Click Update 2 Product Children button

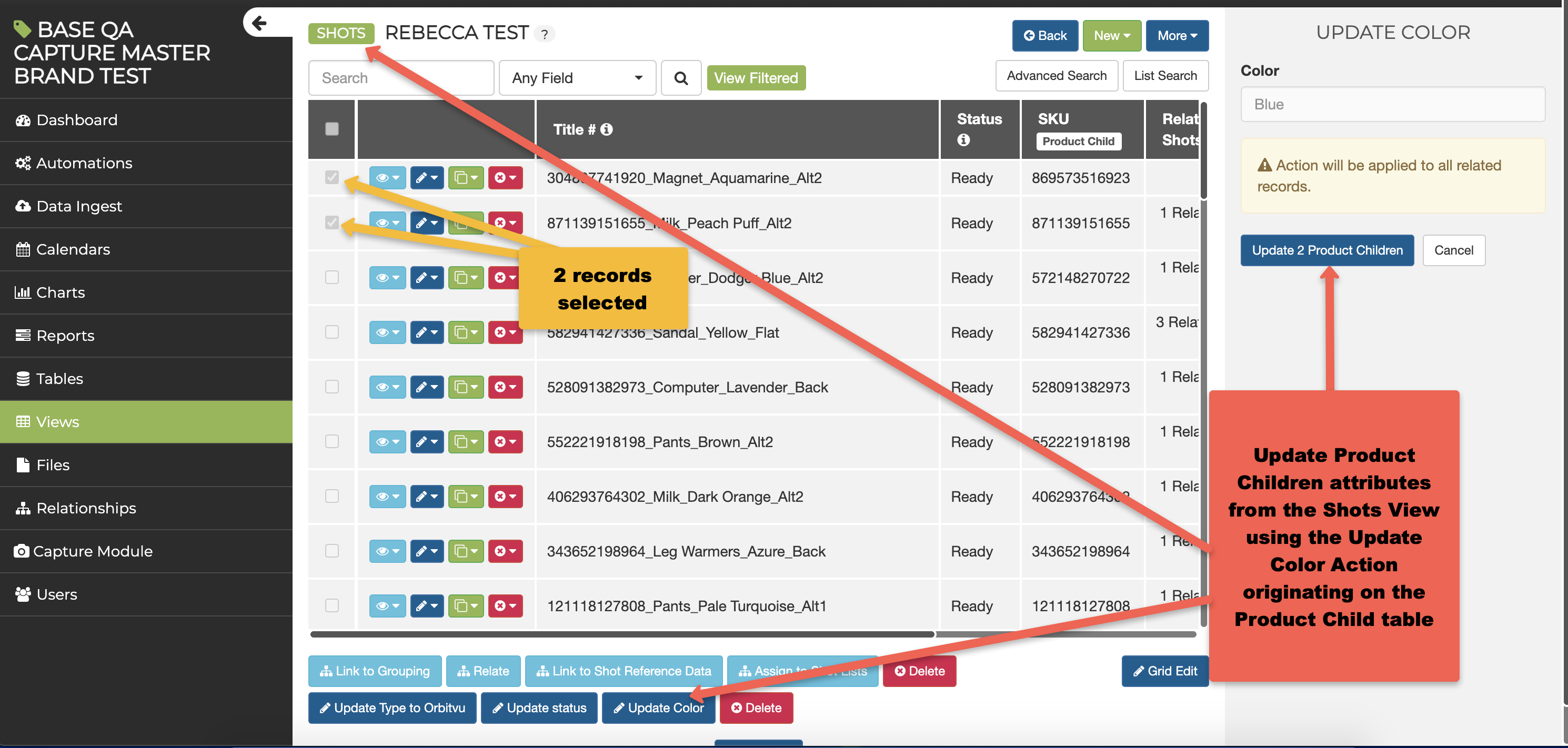tap(1326, 250)
